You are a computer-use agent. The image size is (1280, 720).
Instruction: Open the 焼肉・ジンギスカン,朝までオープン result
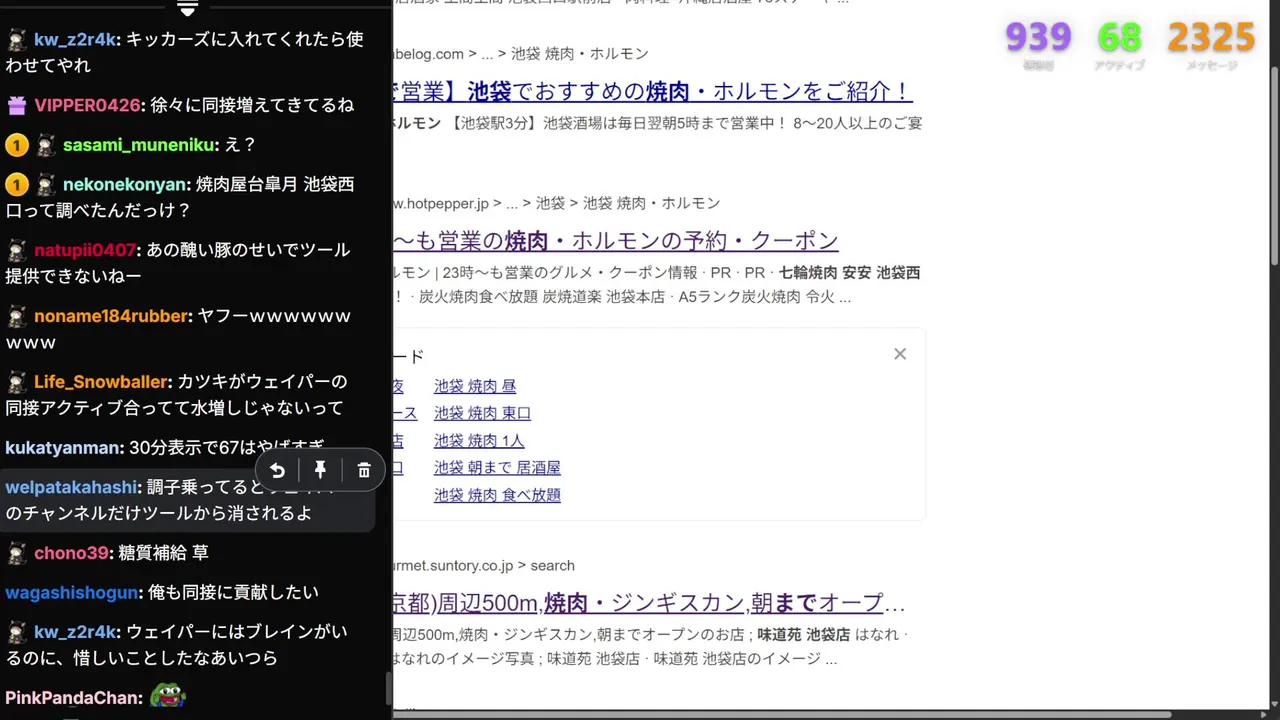coord(649,603)
